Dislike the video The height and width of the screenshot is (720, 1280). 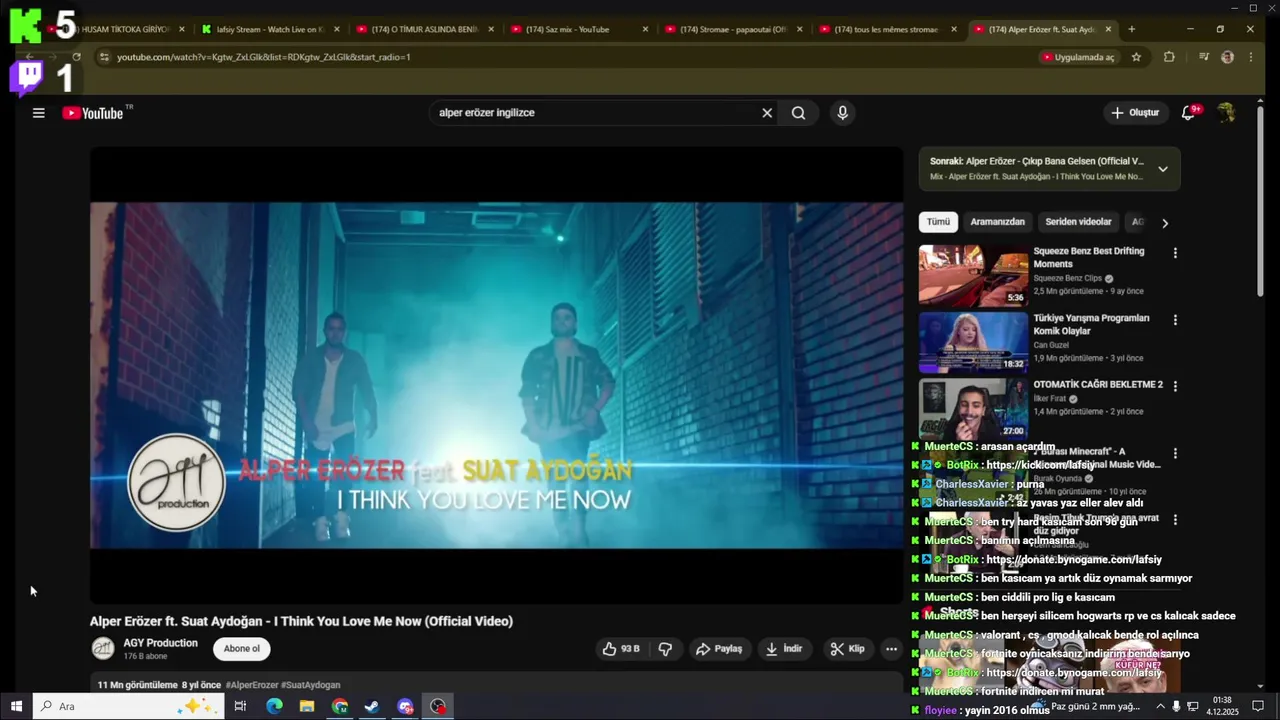coord(665,649)
